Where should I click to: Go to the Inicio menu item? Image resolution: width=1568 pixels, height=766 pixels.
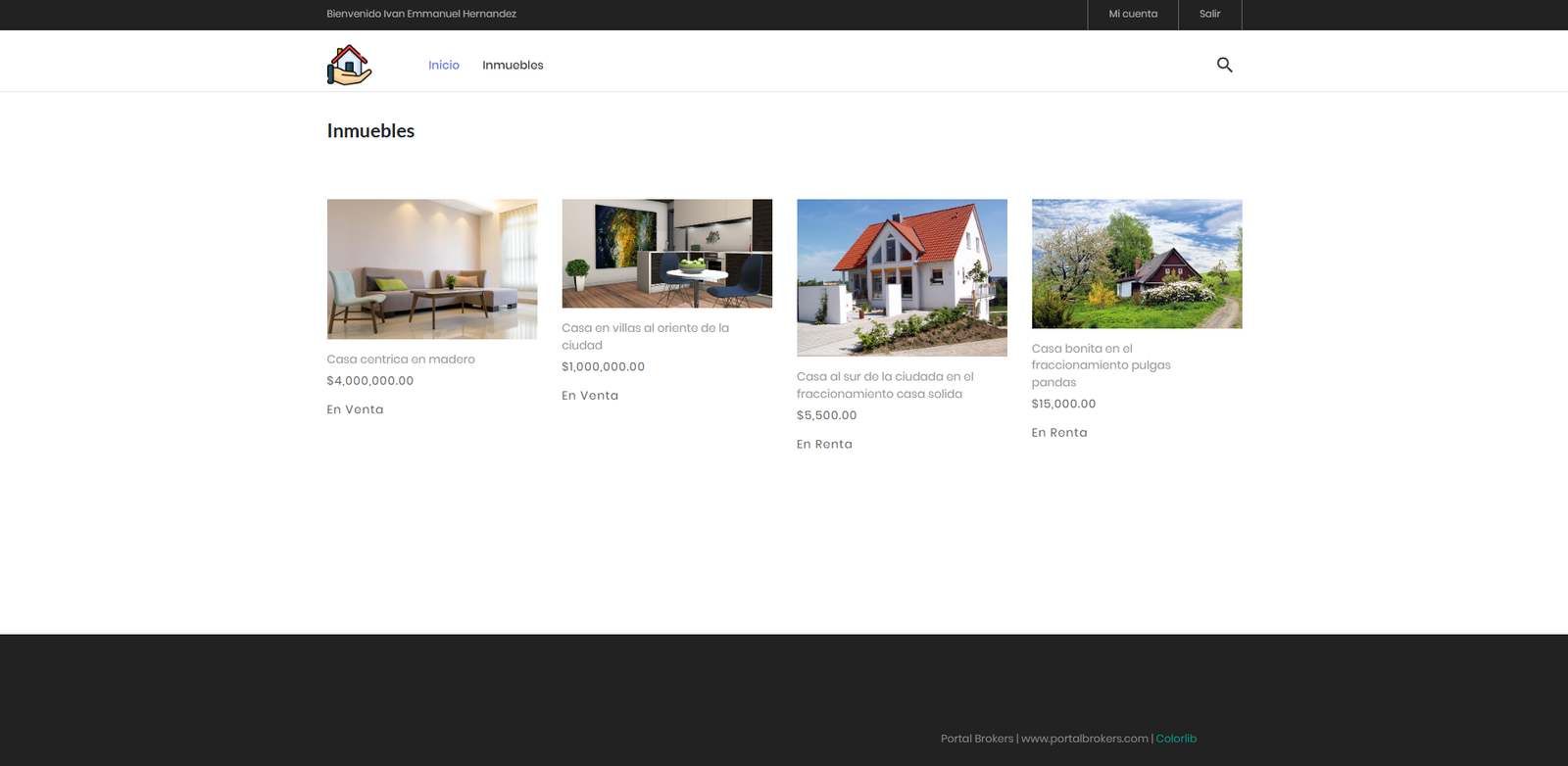(x=444, y=65)
